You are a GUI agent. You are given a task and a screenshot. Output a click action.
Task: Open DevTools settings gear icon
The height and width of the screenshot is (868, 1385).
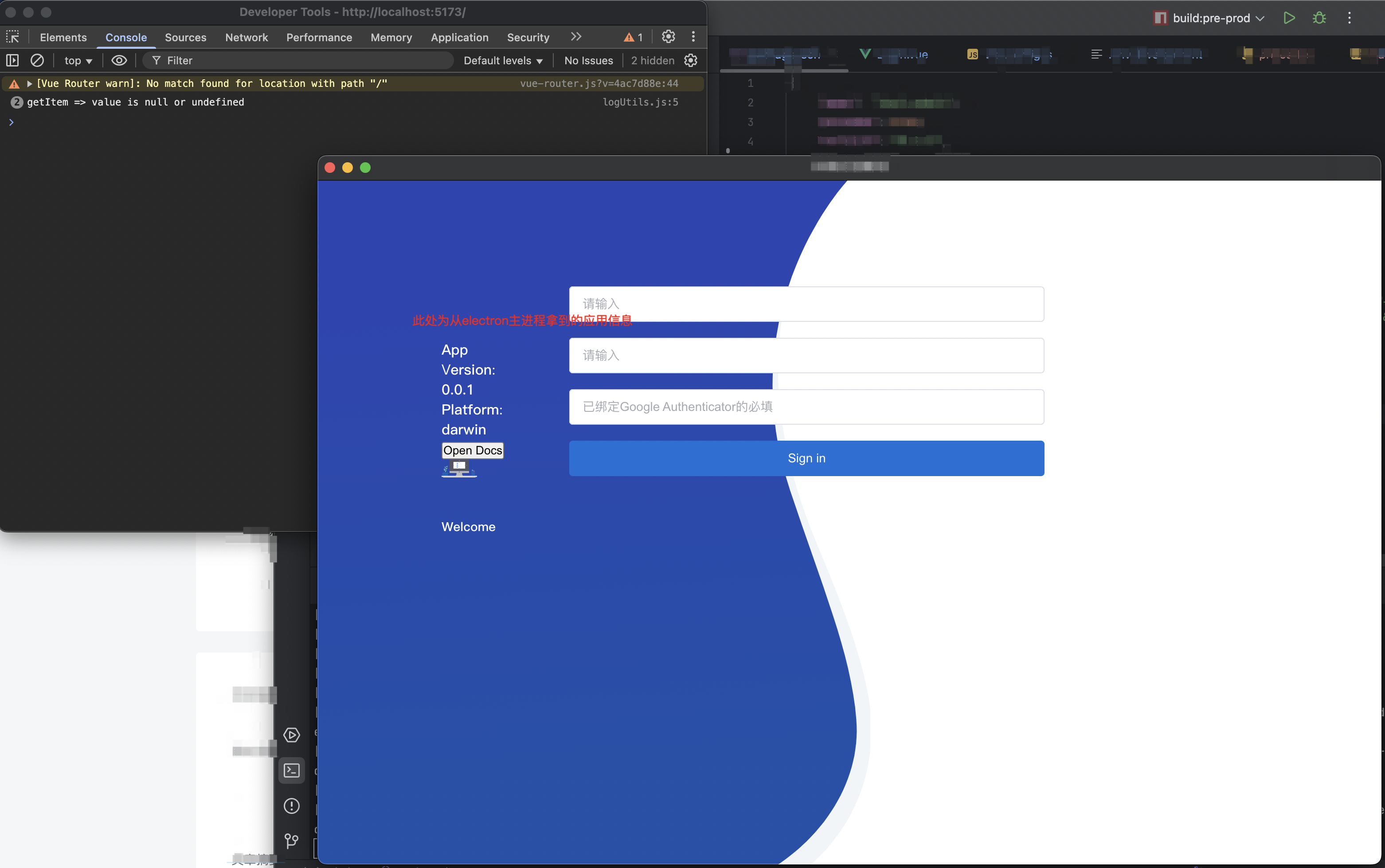[668, 37]
